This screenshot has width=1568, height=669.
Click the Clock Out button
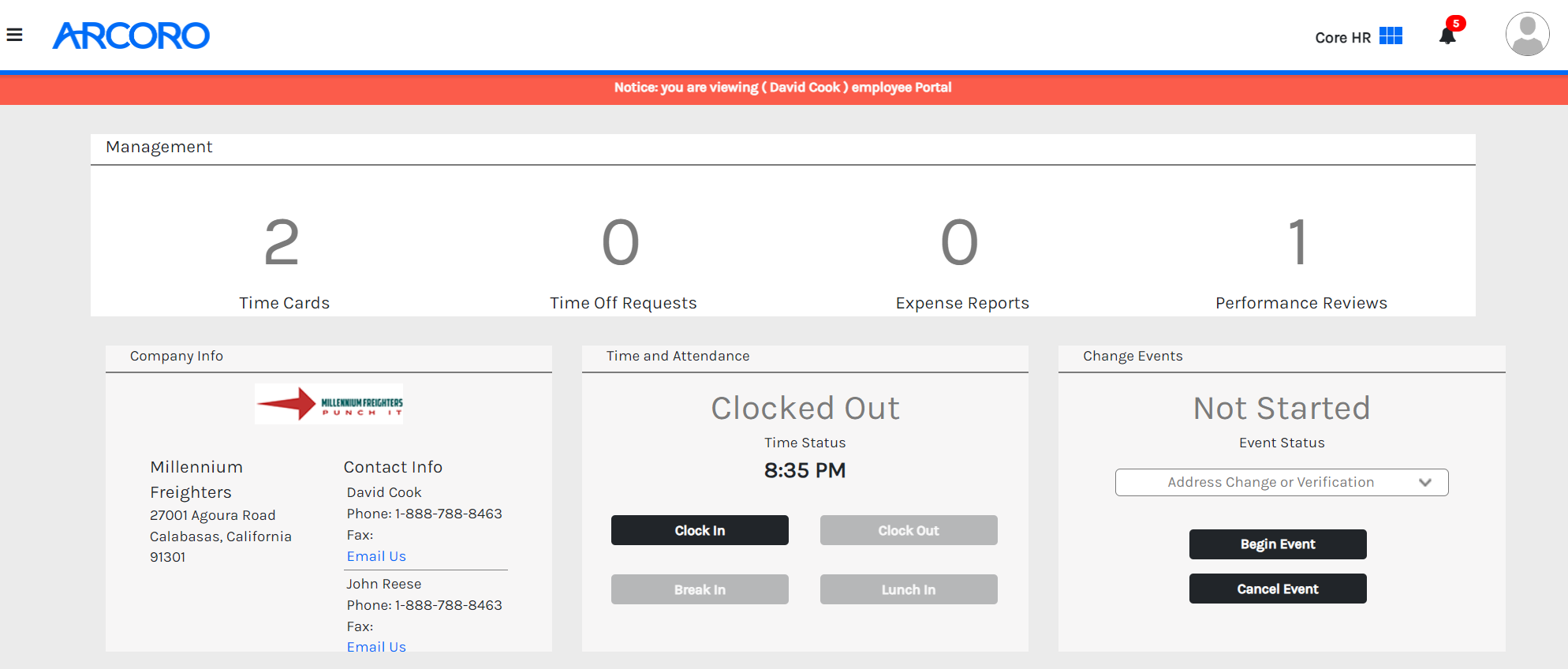coord(909,530)
